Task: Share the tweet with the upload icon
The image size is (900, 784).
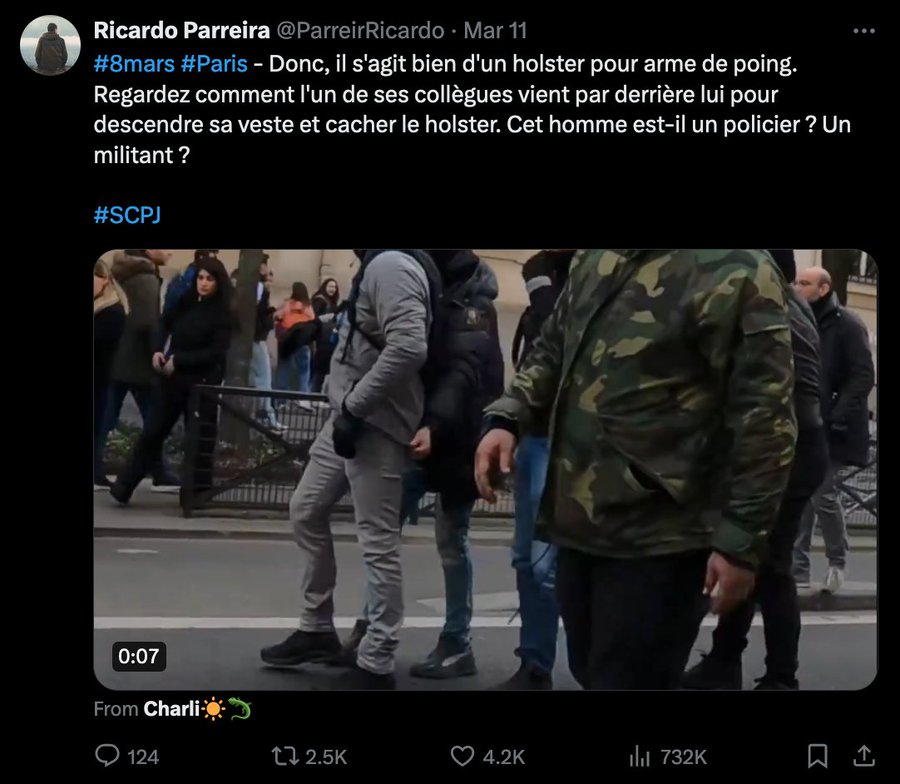Action: (863, 756)
